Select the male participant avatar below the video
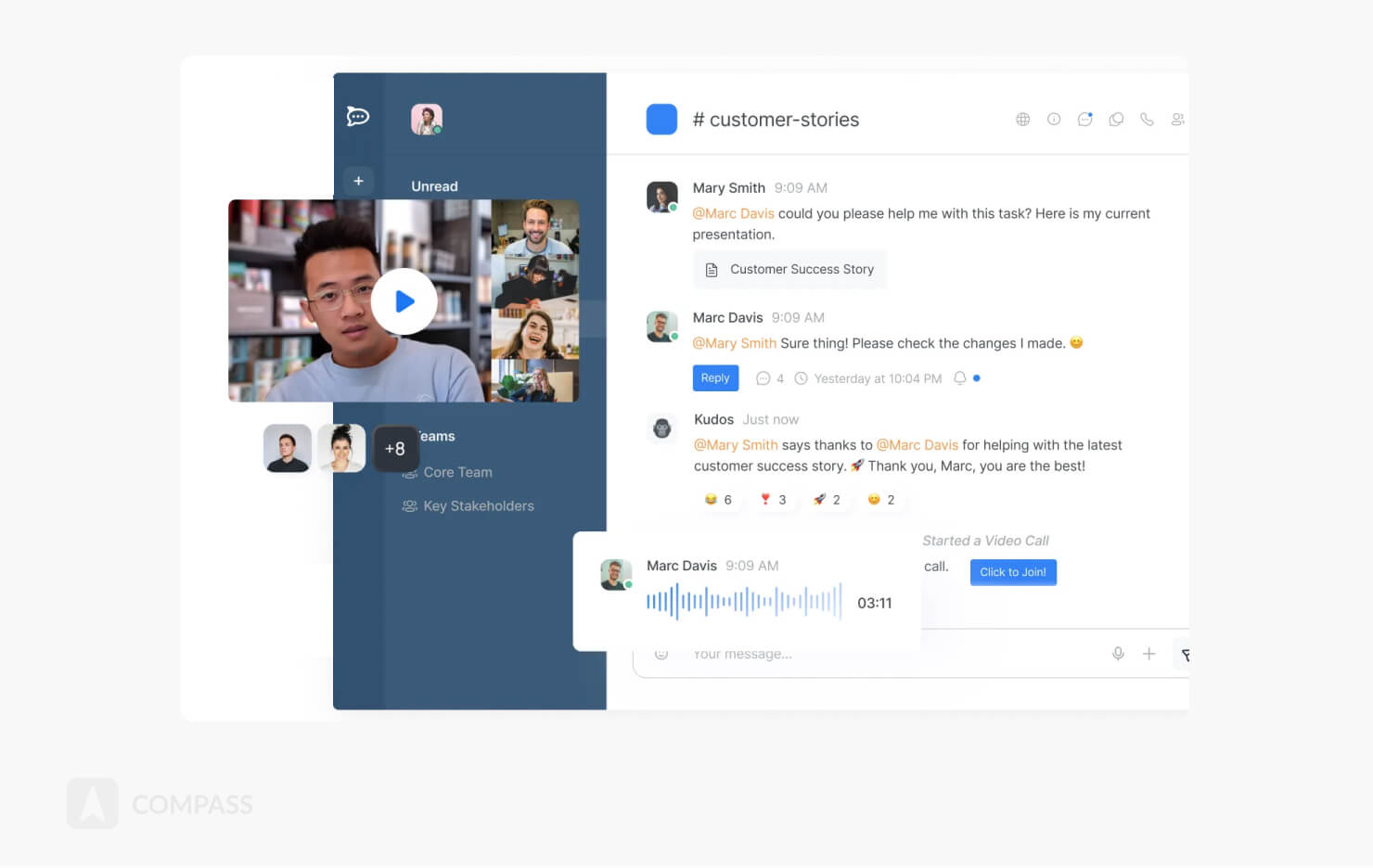The image size is (1373, 868). pyautogui.click(x=287, y=449)
